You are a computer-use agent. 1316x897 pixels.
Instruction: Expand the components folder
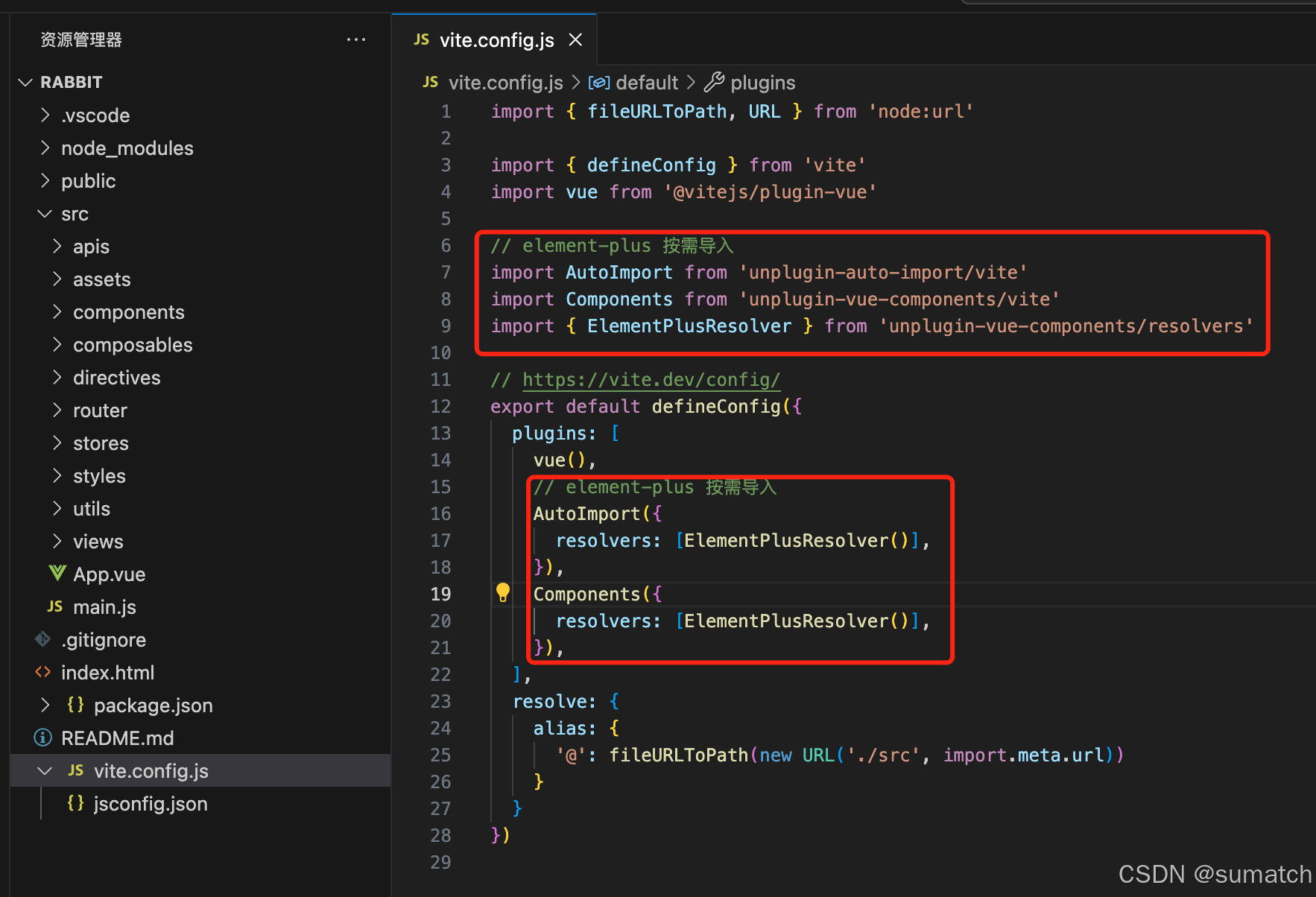[57, 311]
